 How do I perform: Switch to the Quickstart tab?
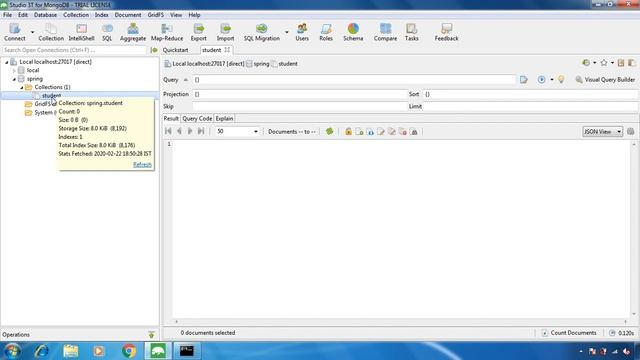tap(176, 50)
